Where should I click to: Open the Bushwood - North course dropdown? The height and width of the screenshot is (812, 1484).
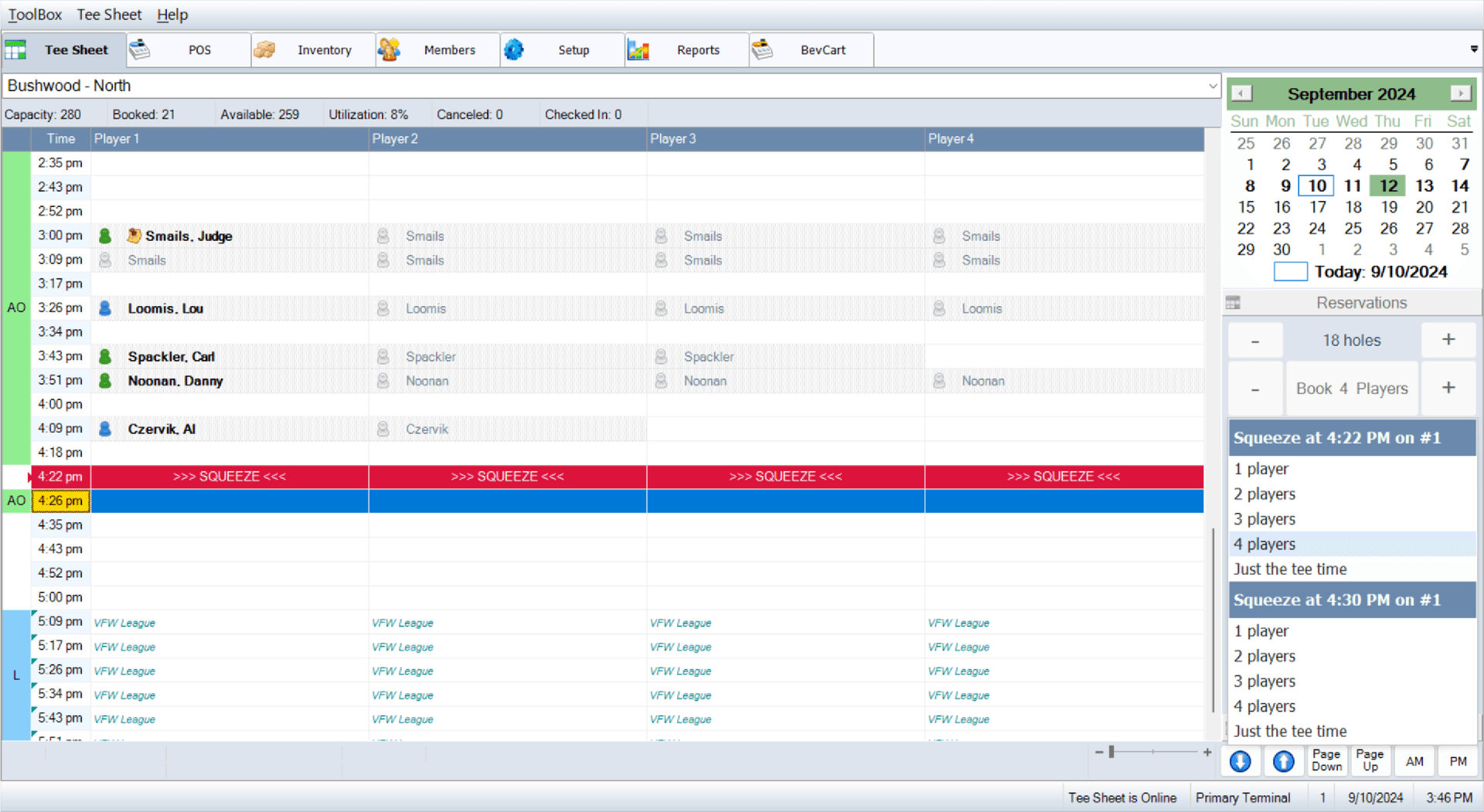tap(1212, 86)
